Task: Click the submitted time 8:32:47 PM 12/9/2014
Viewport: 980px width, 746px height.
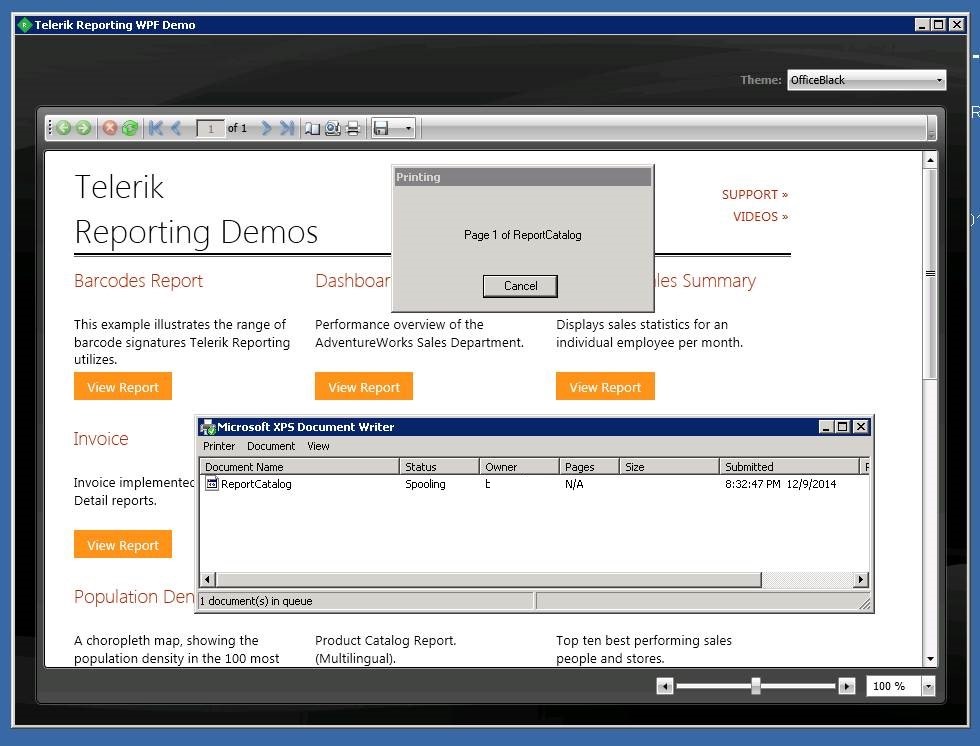Action: (x=781, y=484)
